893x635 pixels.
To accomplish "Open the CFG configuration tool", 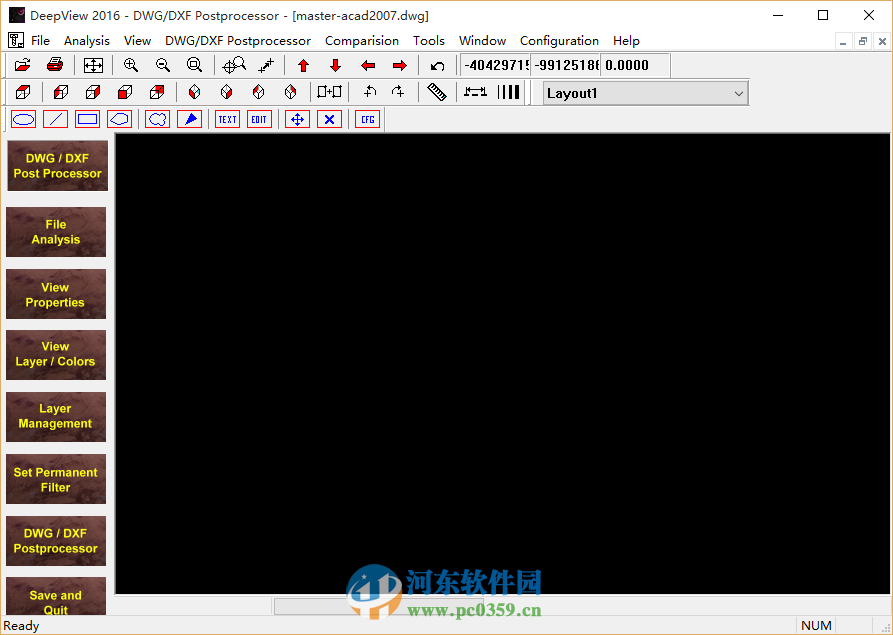I will (x=367, y=119).
